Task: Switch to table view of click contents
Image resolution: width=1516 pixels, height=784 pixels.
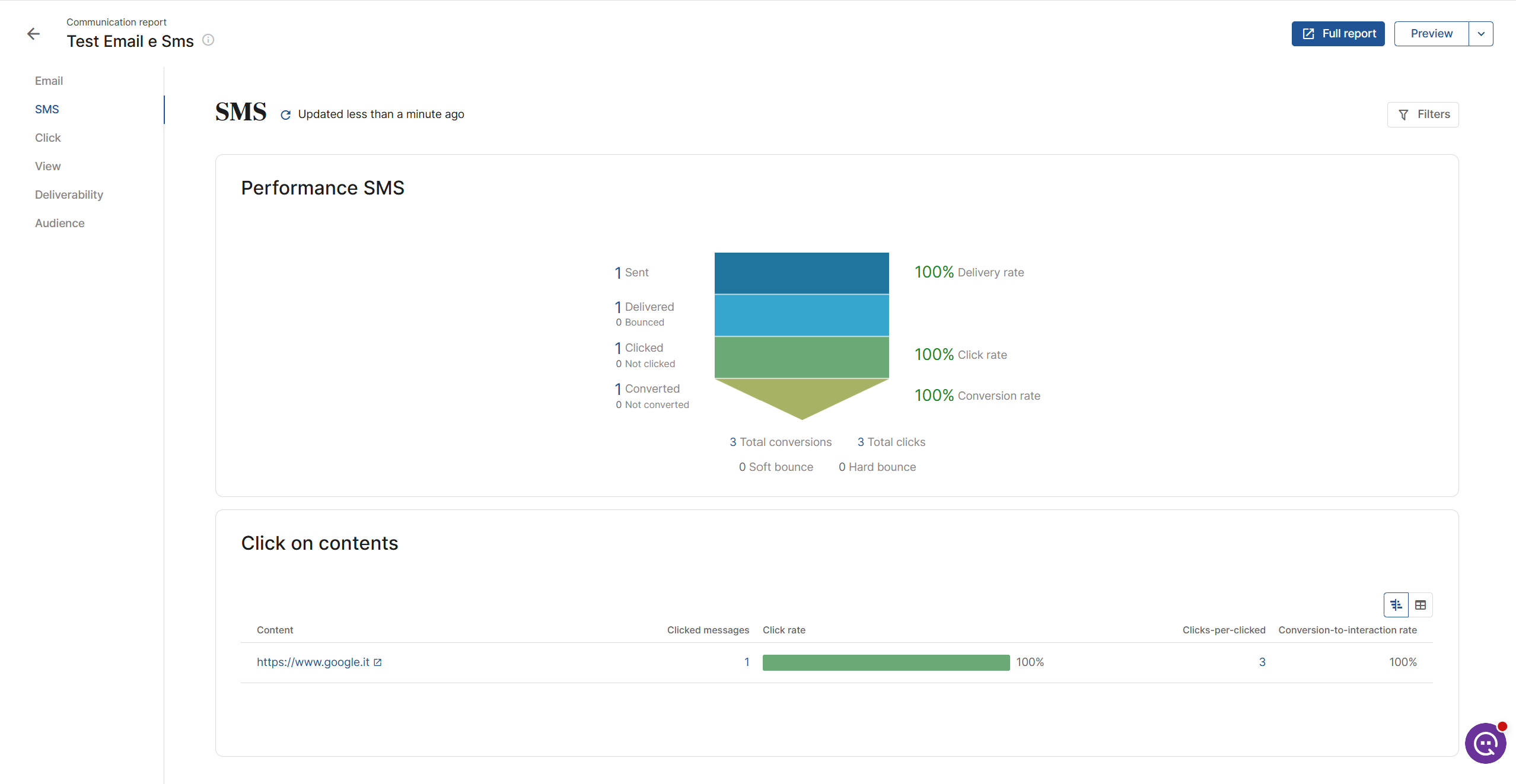Action: pos(1421,605)
